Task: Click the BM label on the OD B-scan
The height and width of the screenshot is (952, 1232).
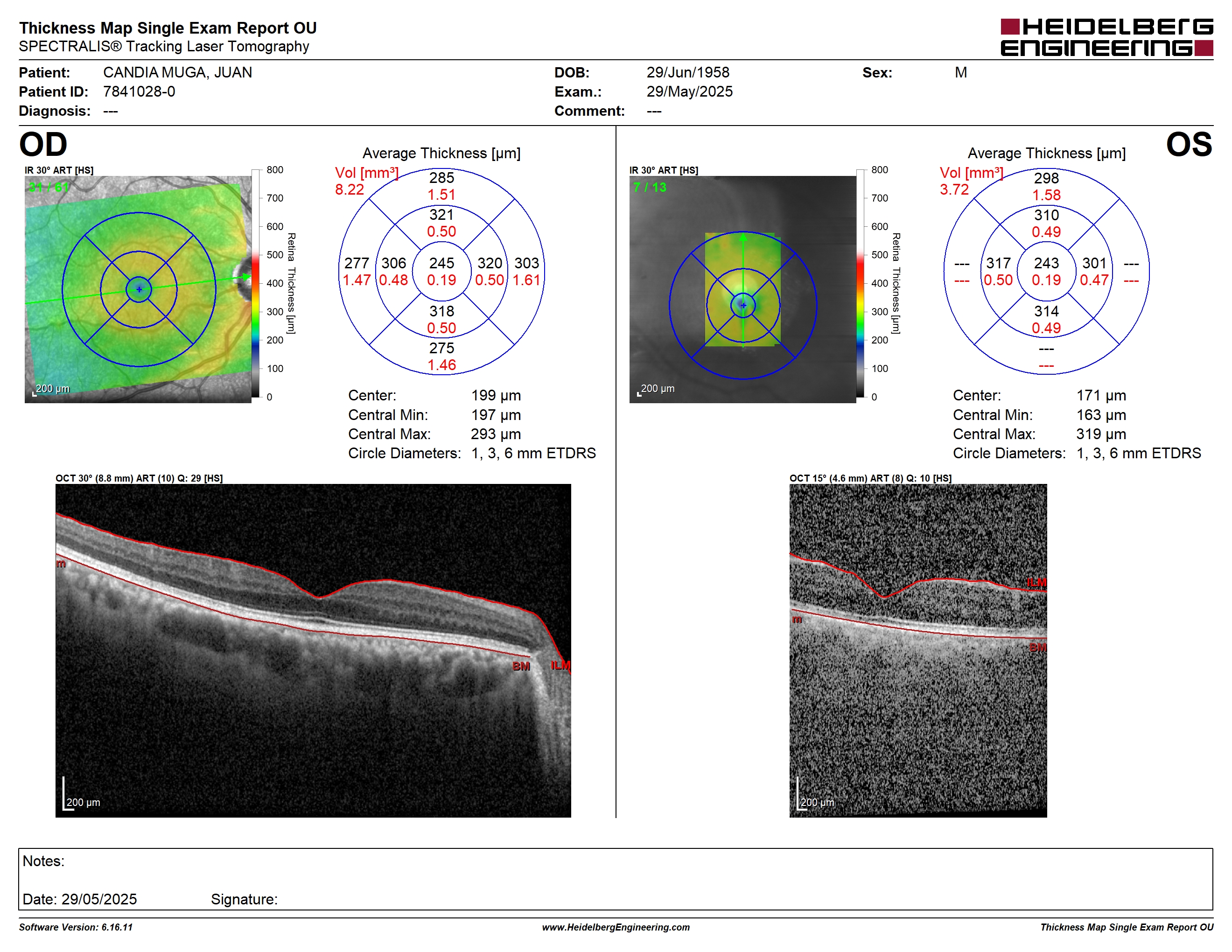Action: point(521,666)
